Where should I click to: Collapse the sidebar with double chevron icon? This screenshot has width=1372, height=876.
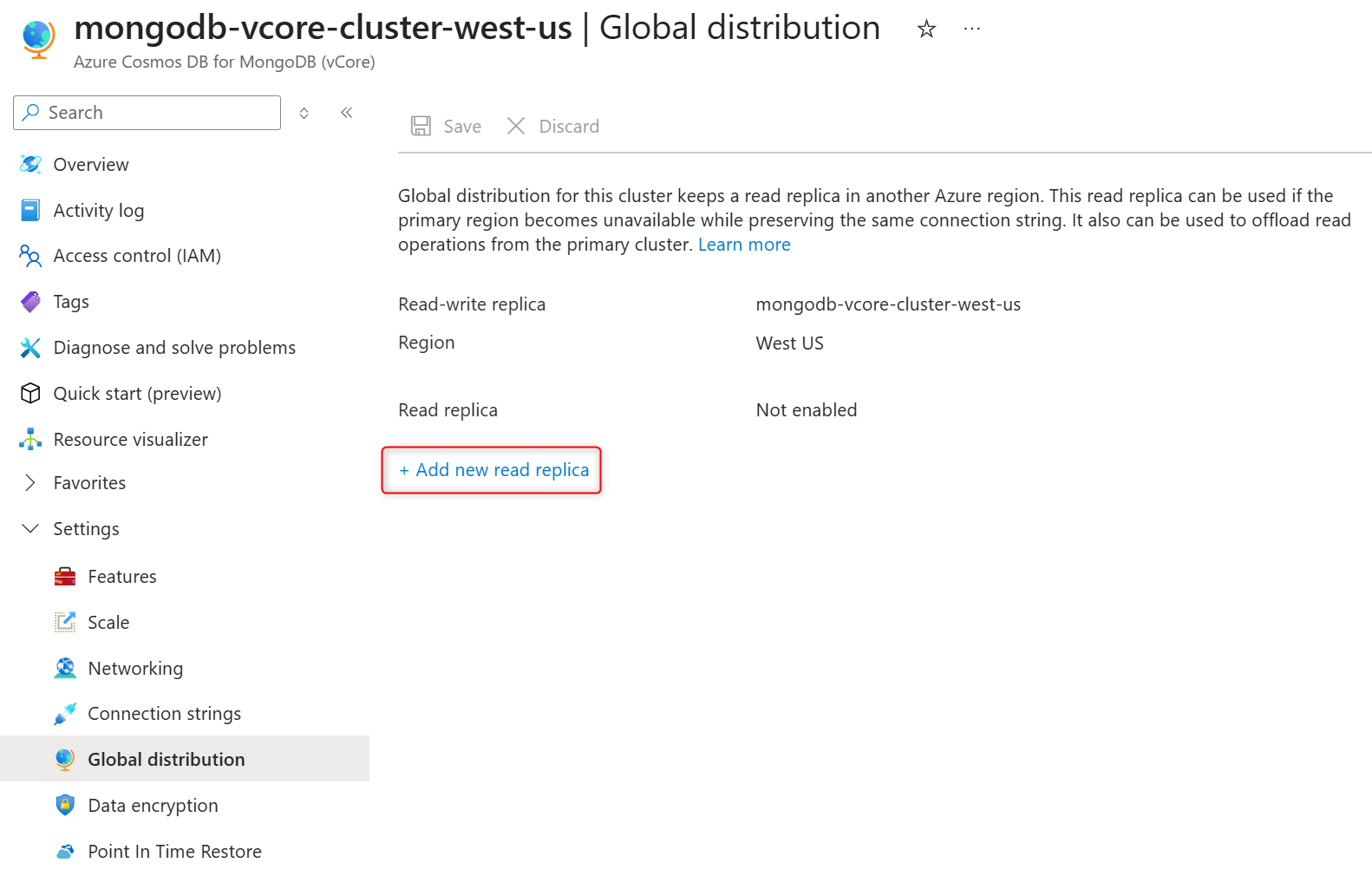(x=347, y=113)
